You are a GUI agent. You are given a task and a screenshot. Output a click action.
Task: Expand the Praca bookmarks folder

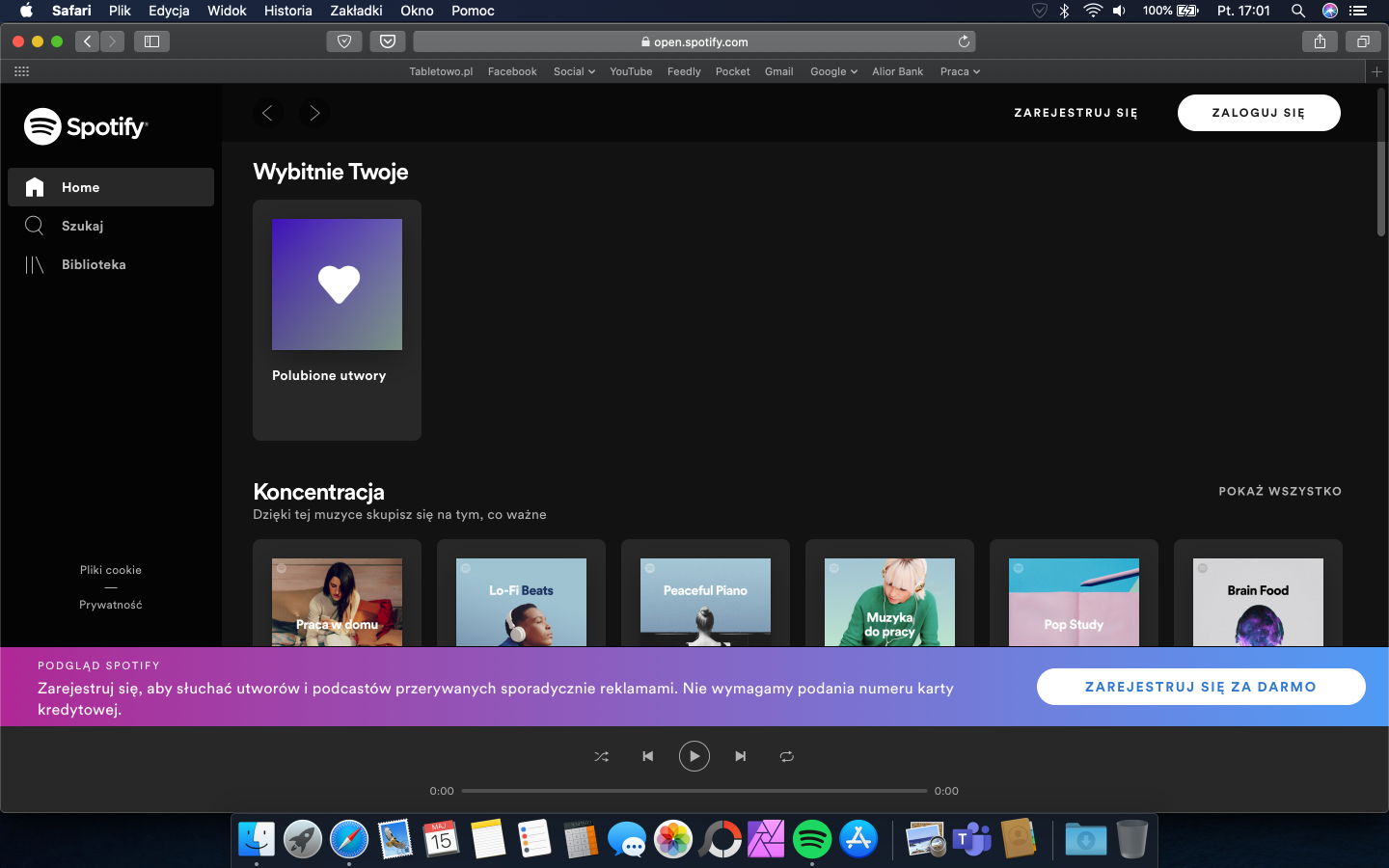pyautogui.click(x=960, y=71)
